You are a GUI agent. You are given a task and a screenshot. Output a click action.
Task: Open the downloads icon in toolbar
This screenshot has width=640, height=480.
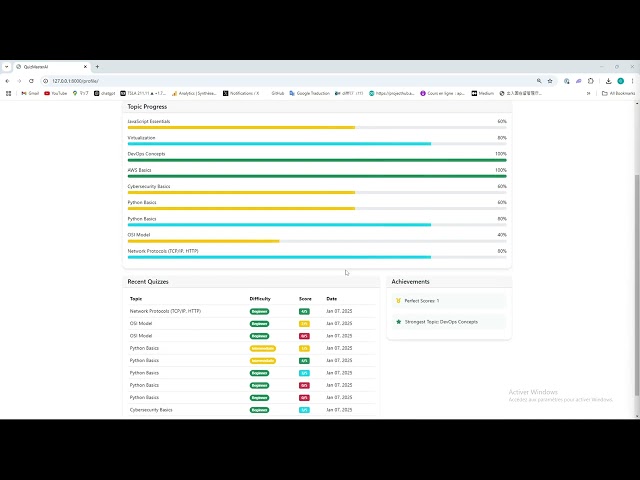pos(608,81)
